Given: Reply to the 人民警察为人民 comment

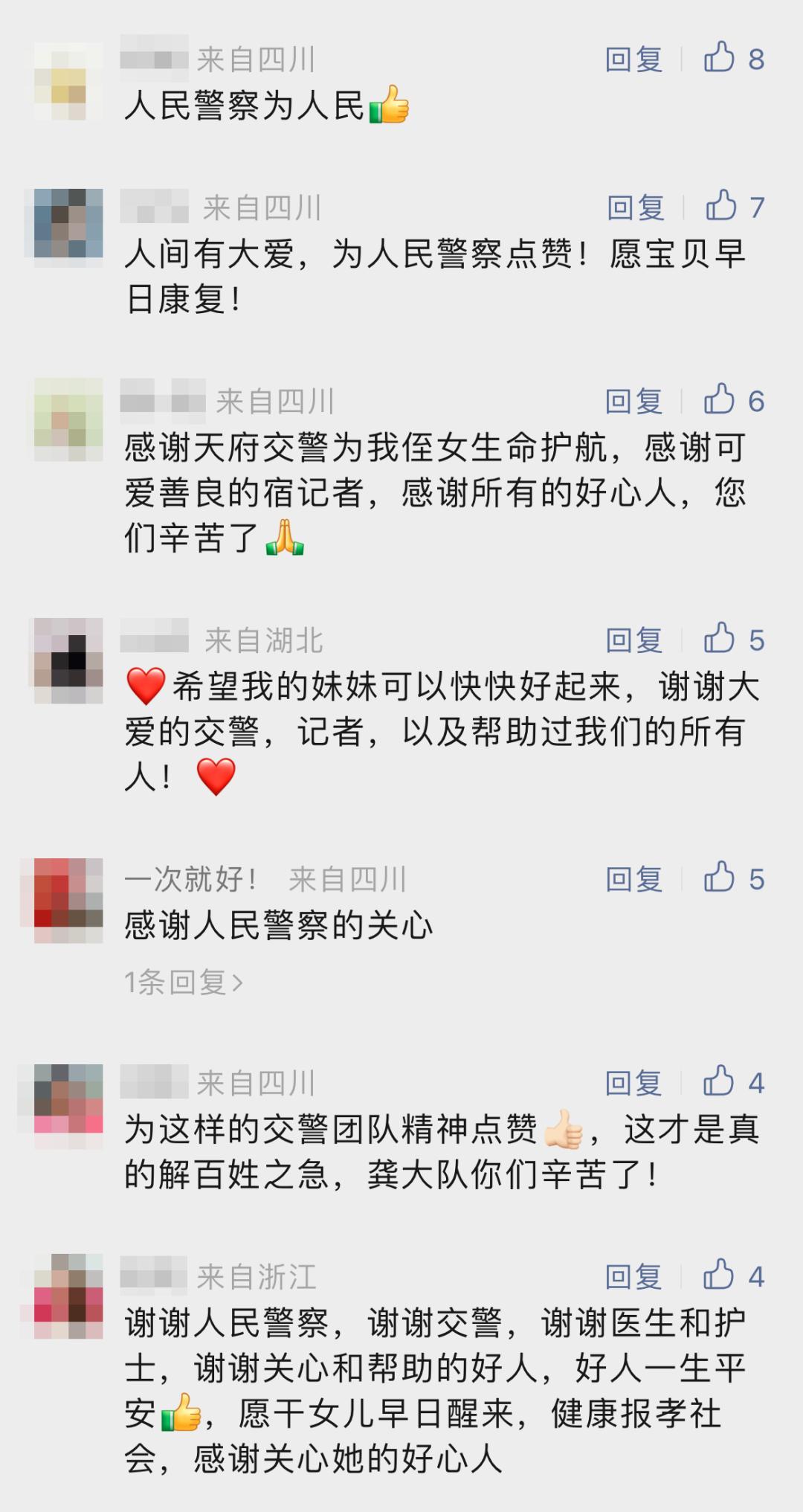Looking at the screenshot, I should [x=633, y=59].
